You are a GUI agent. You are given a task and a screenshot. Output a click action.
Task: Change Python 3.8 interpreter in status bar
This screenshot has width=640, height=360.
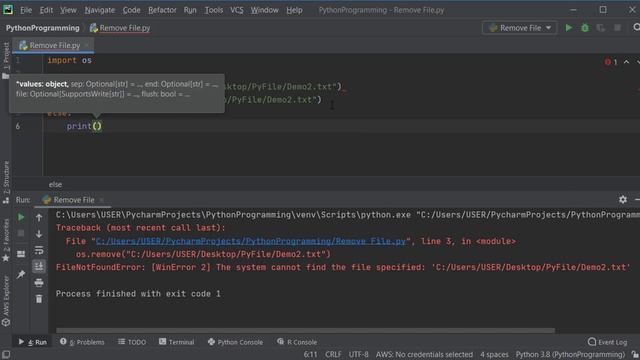click(x=570, y=354)
